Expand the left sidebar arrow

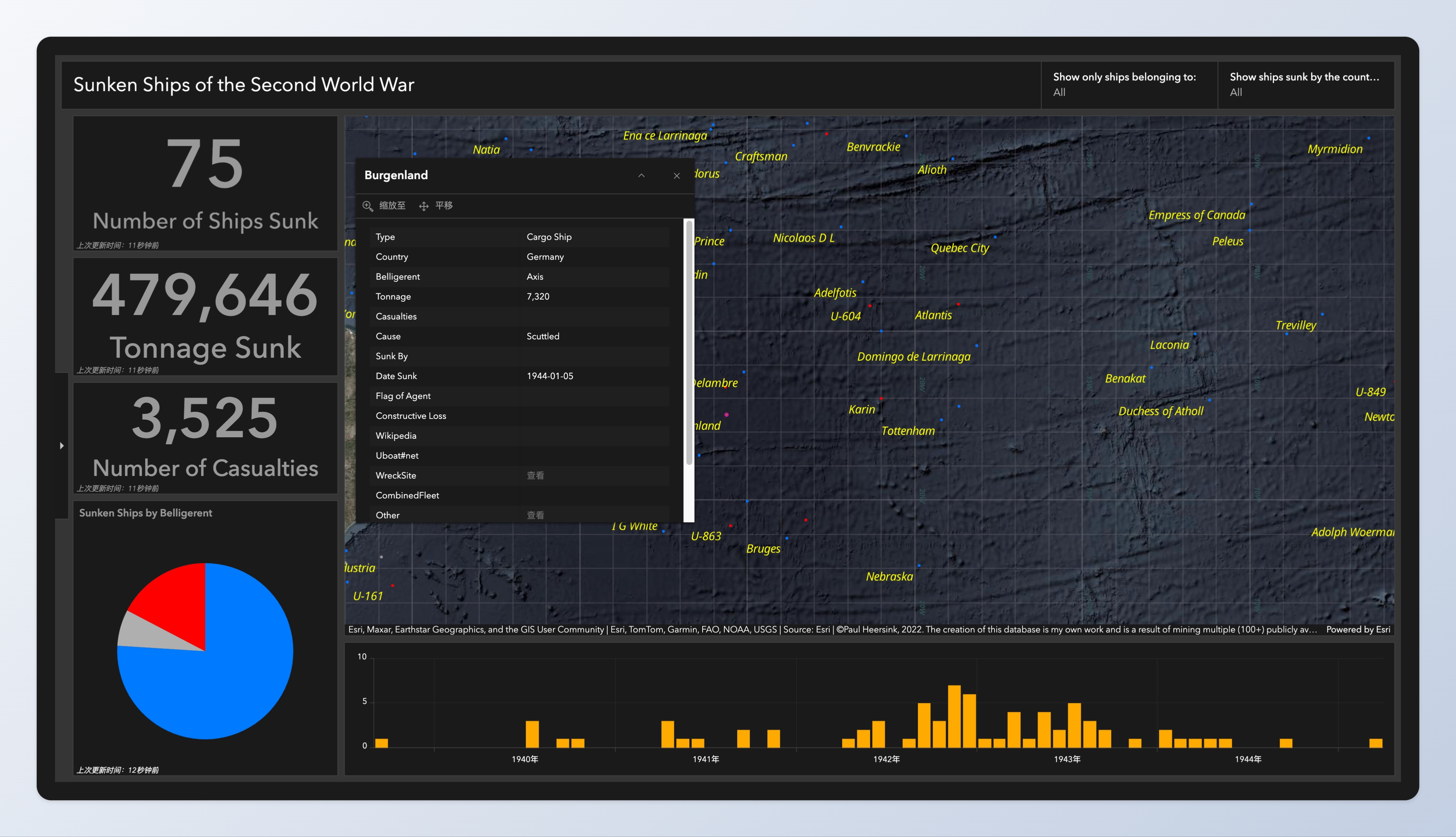coord(61,445)
